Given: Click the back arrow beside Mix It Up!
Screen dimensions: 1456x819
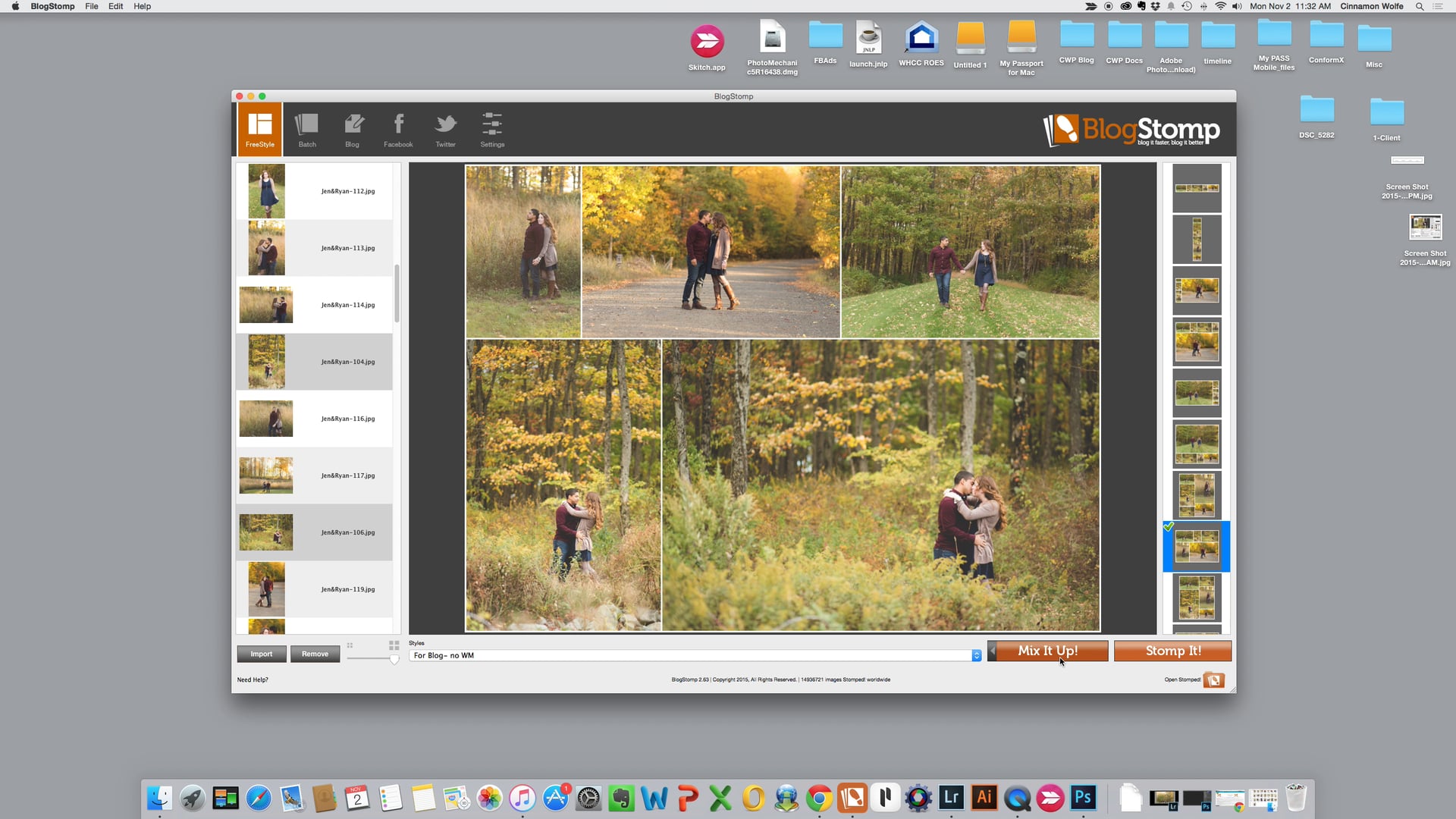Looking at the screenshot, I should click(x=992, y=651).
